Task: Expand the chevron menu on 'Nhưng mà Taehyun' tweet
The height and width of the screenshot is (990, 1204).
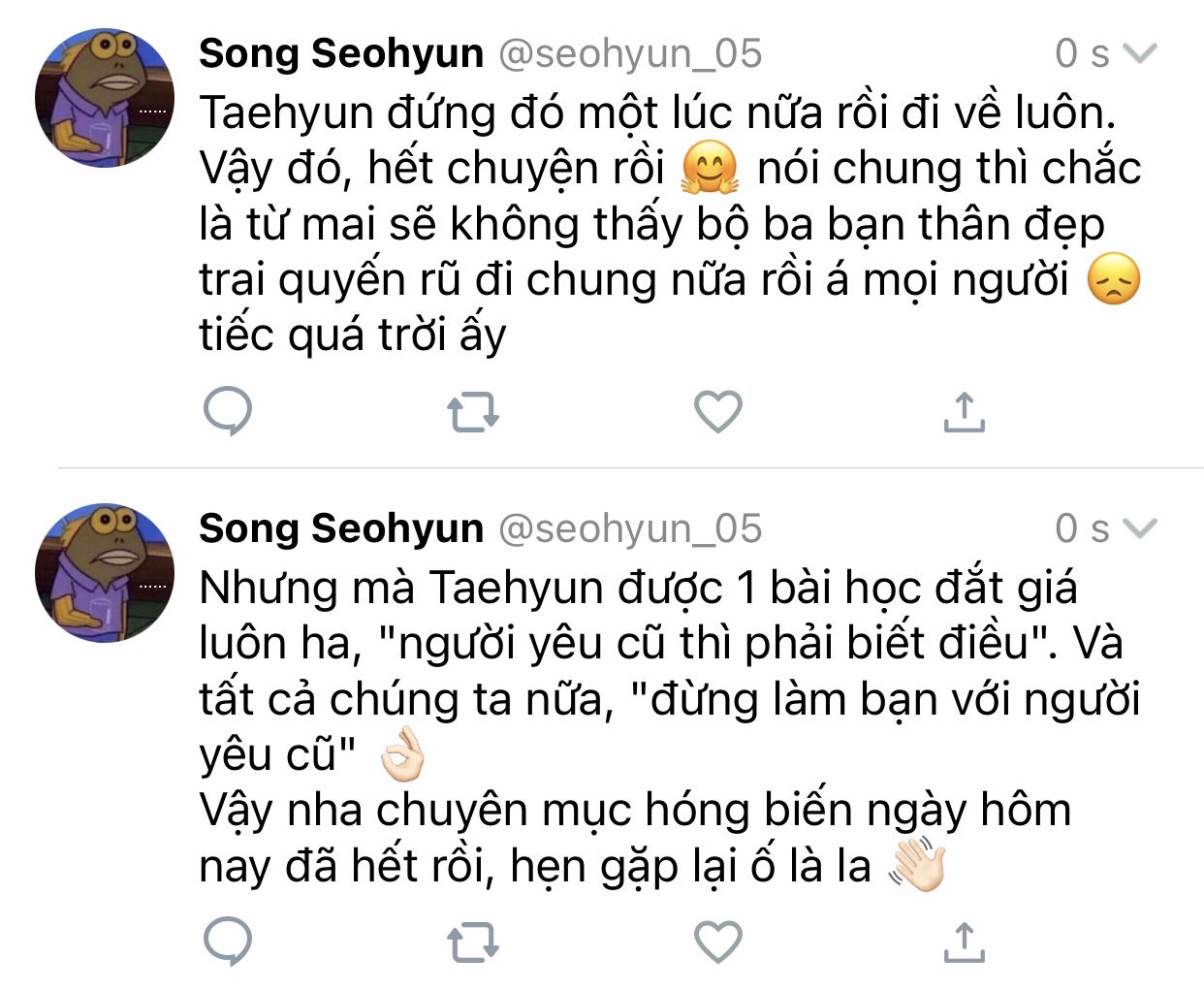Action: (x=1140, y=528)
